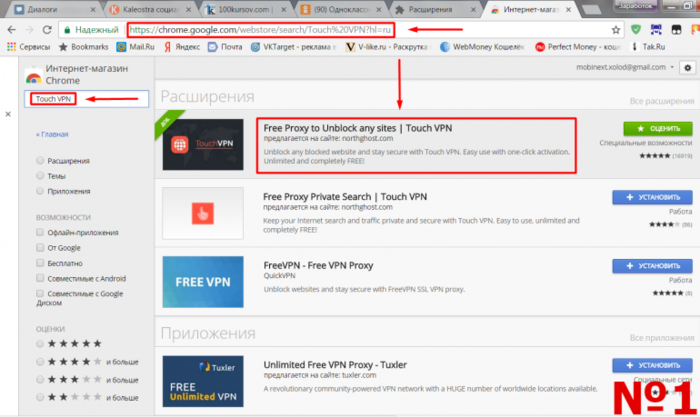The image size is (700, 417).
Task: Open Unlimited Free VPN Proxy - Tuxler title
Action: 335,365
